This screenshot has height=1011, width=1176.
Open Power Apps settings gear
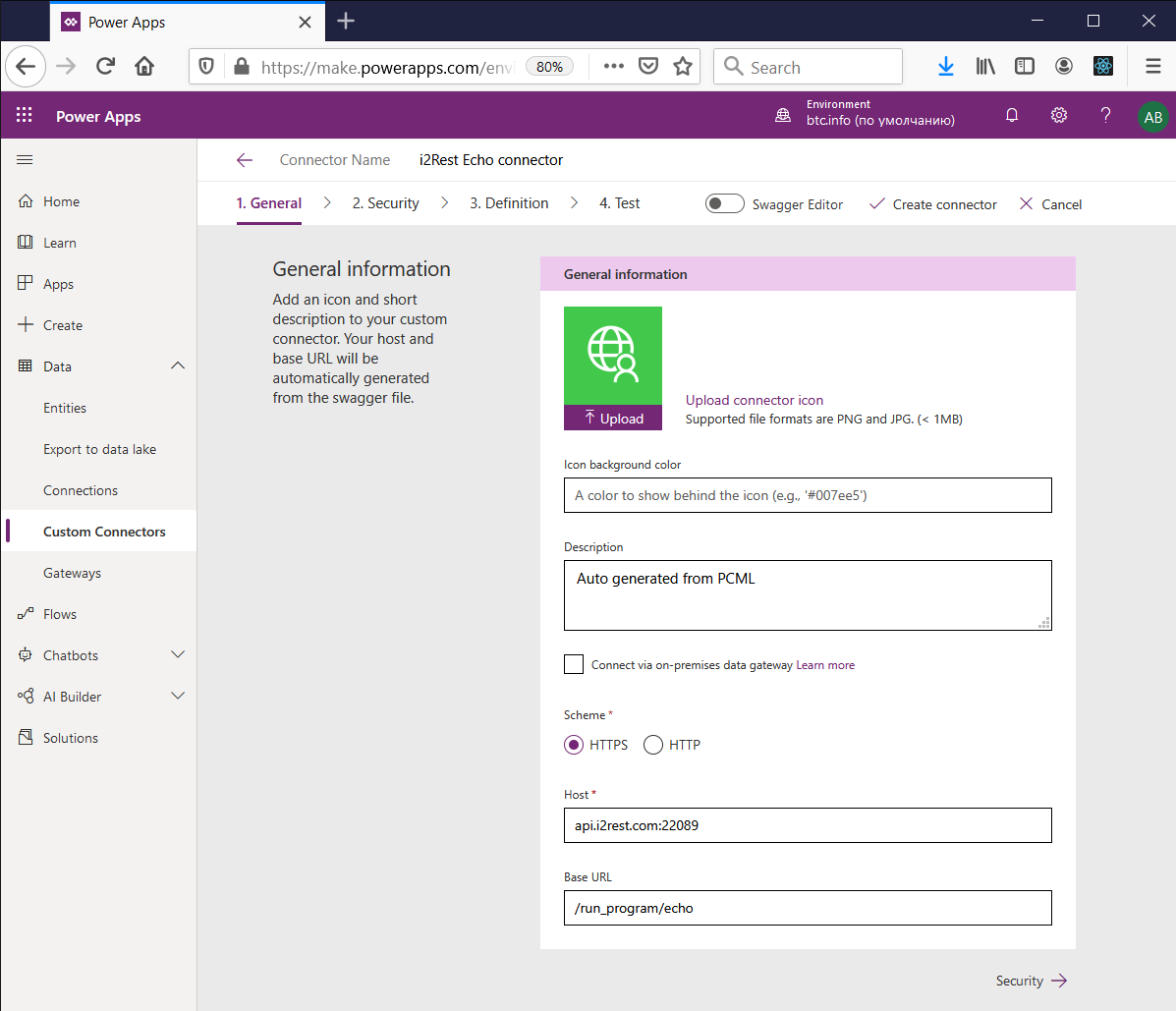pos(1058,116)
